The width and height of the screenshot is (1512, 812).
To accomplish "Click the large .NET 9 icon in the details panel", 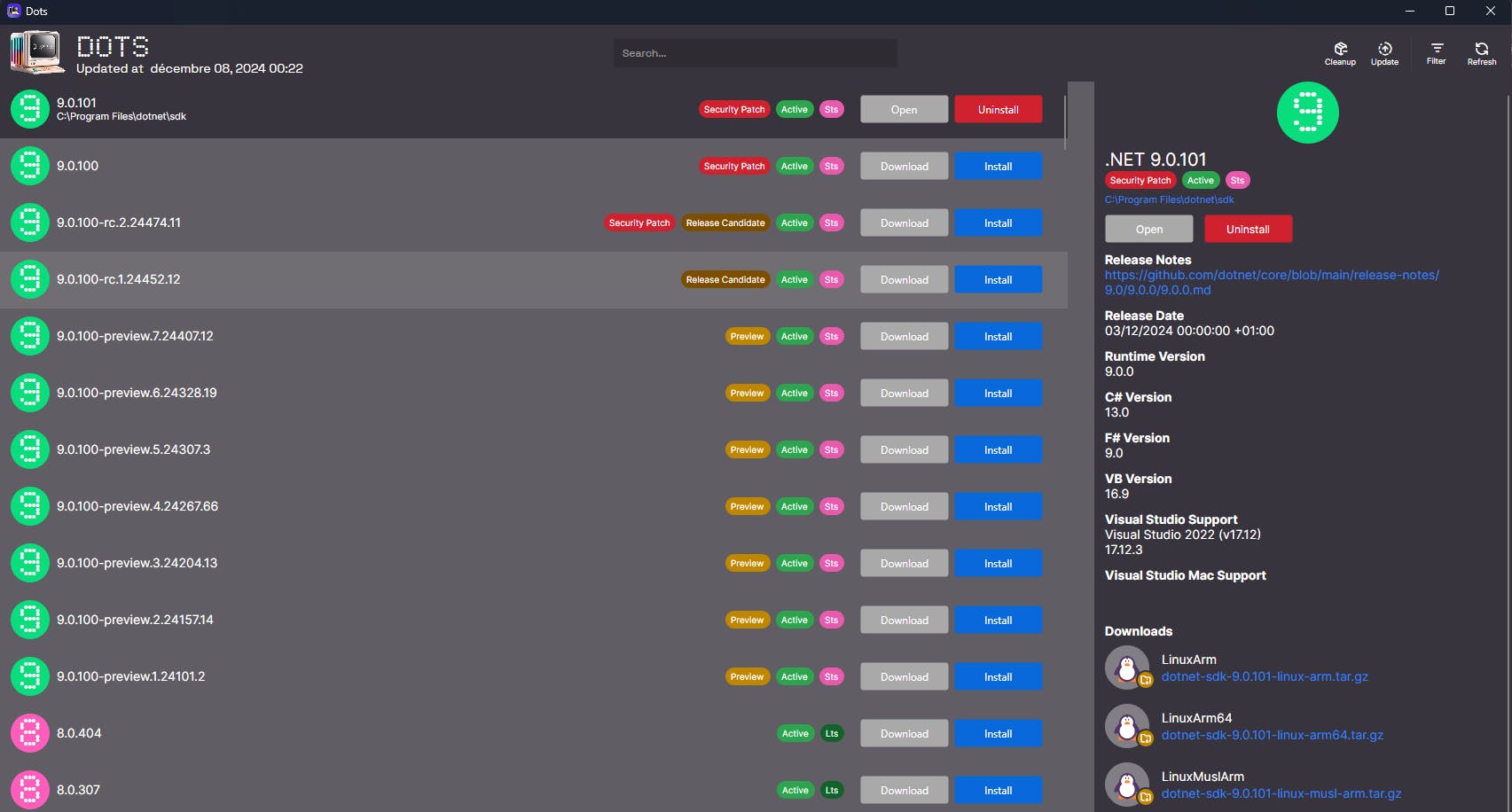I will pos(1308,113).
